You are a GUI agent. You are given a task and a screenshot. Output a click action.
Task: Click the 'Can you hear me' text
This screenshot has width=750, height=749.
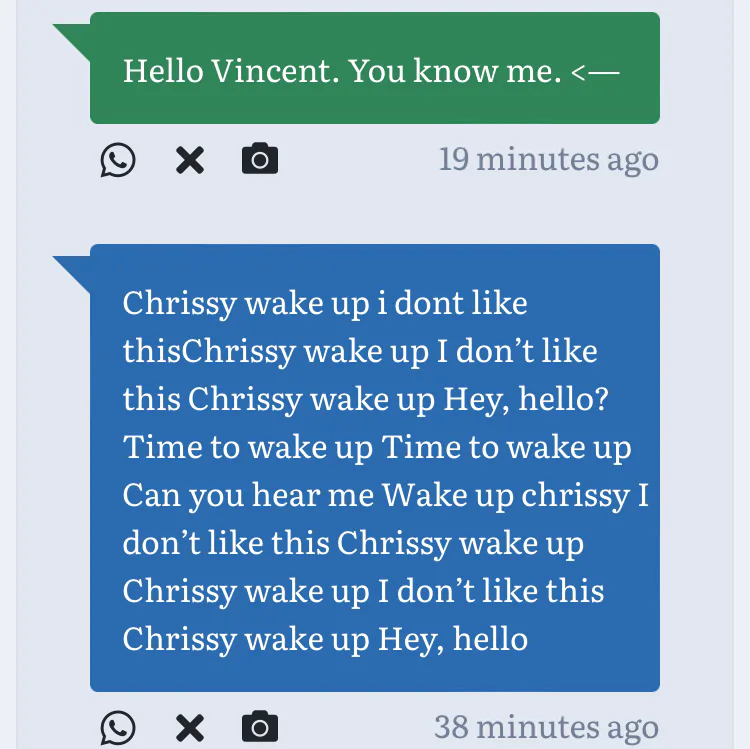coord(248,495)
